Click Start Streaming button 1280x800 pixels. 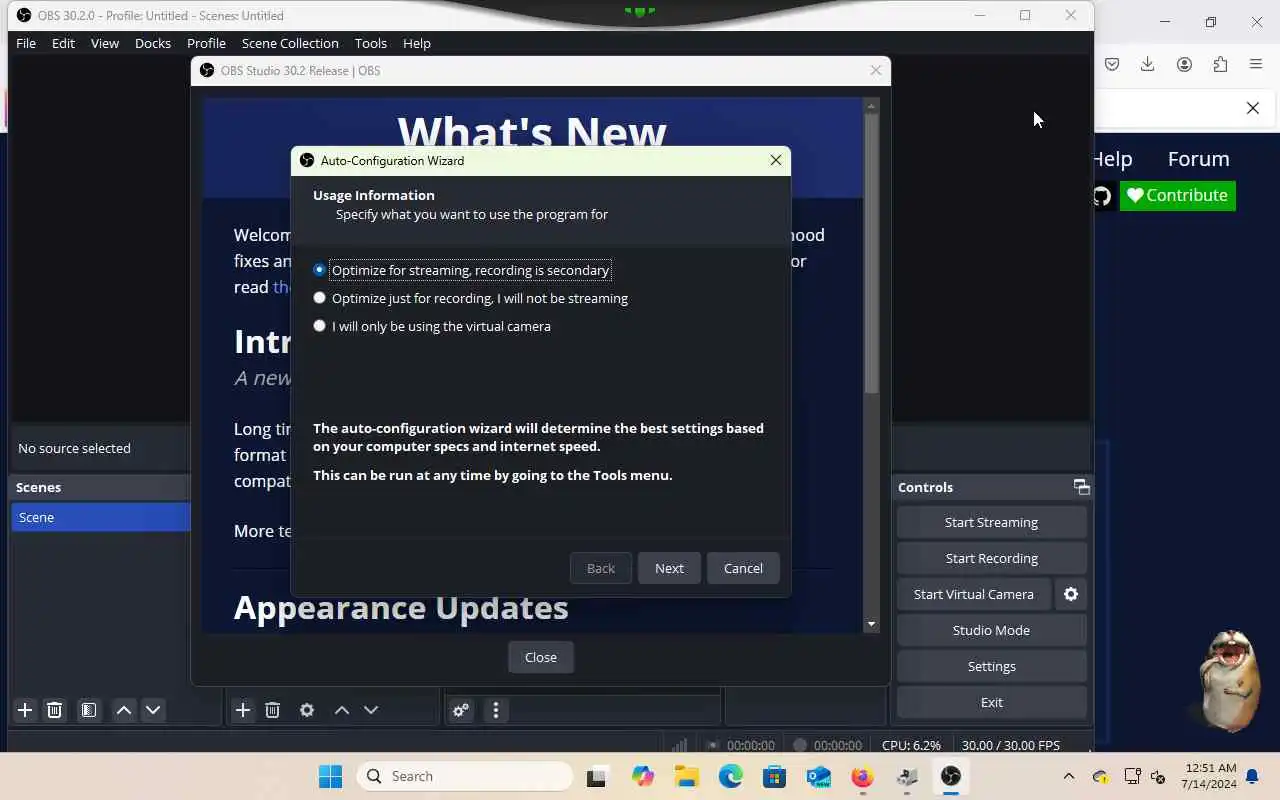coord(991,522)
